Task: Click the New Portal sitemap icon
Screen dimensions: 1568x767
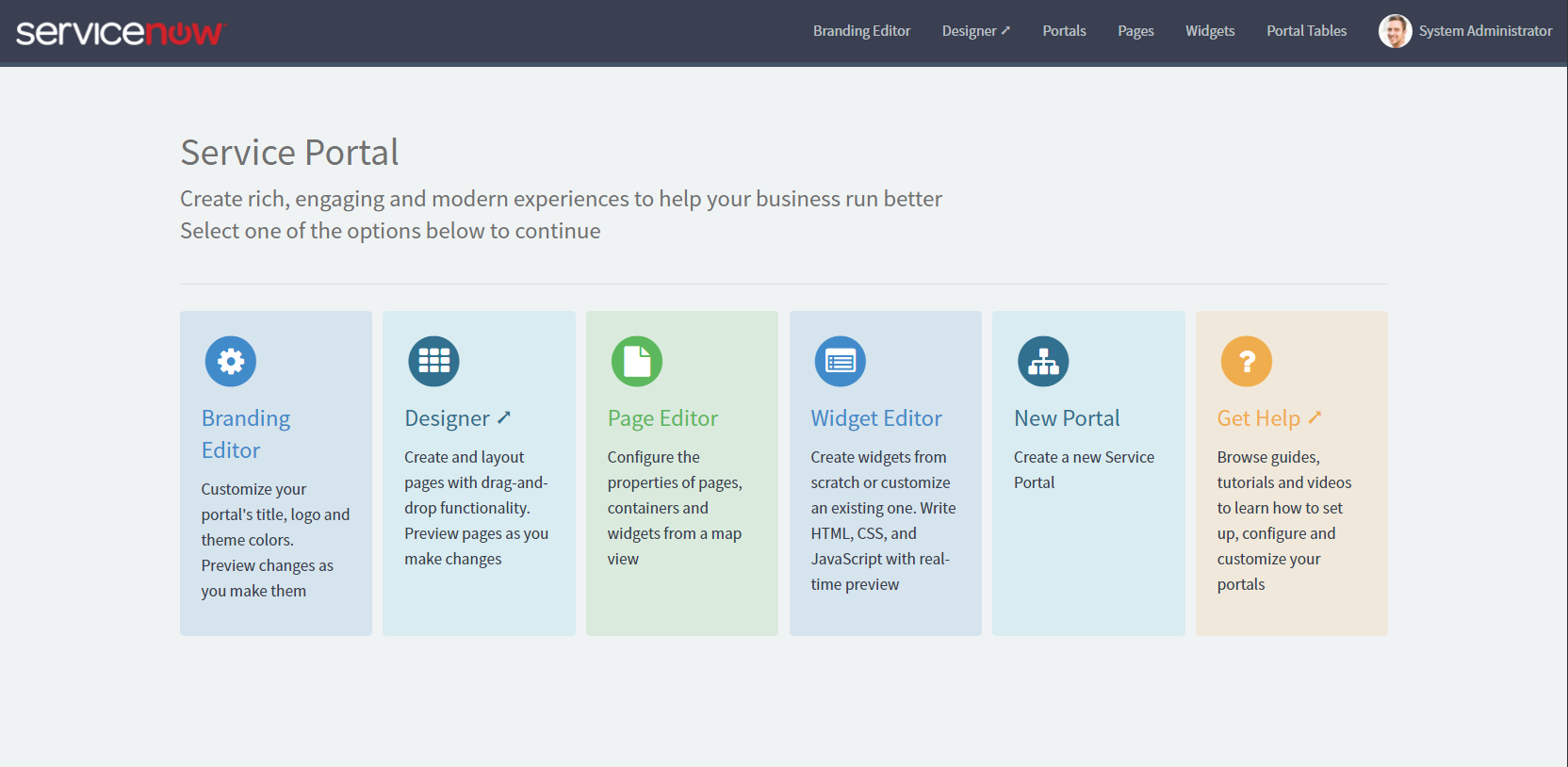Action: [x=1043, y=361]
